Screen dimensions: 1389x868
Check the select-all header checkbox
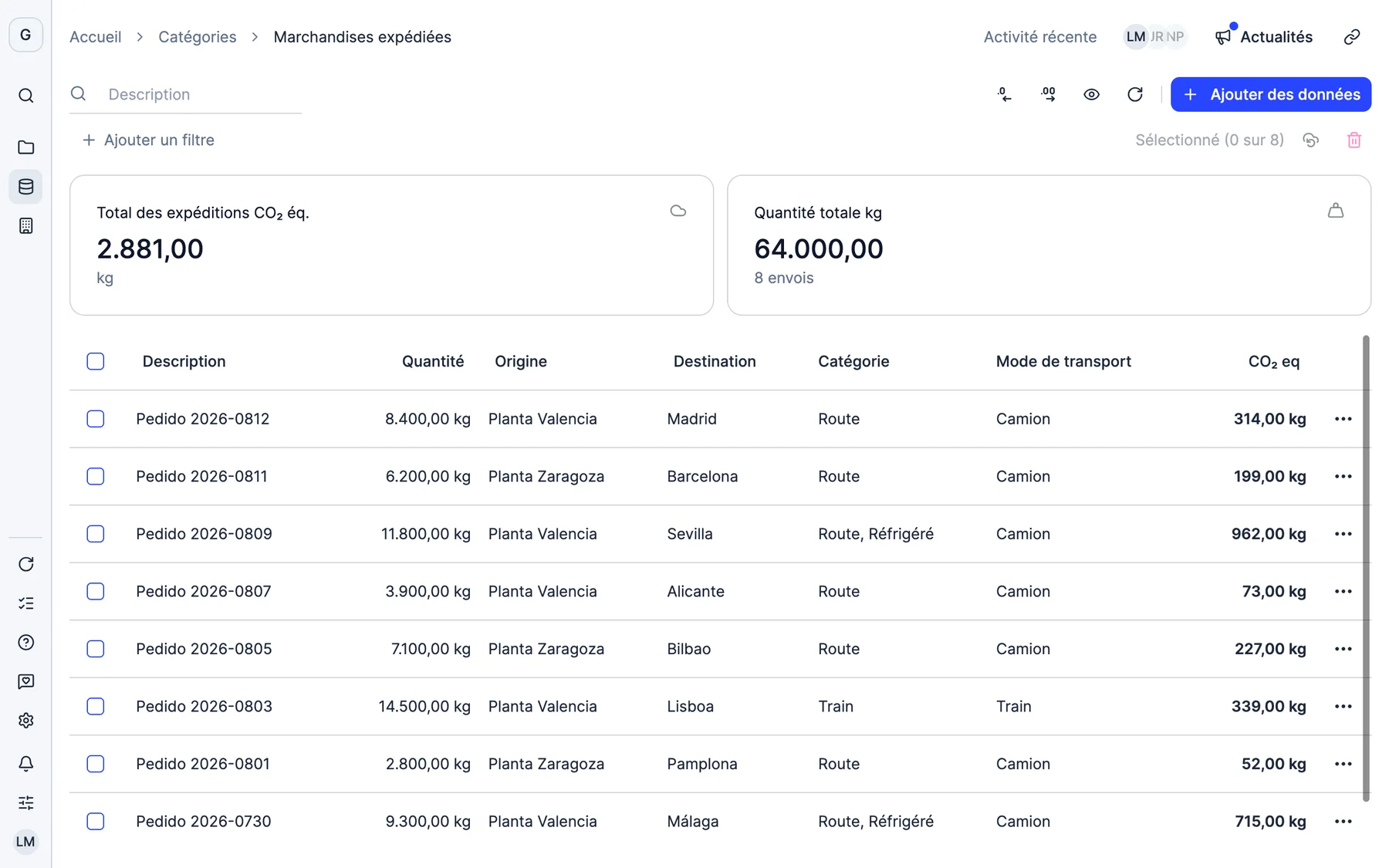(96, 361)
